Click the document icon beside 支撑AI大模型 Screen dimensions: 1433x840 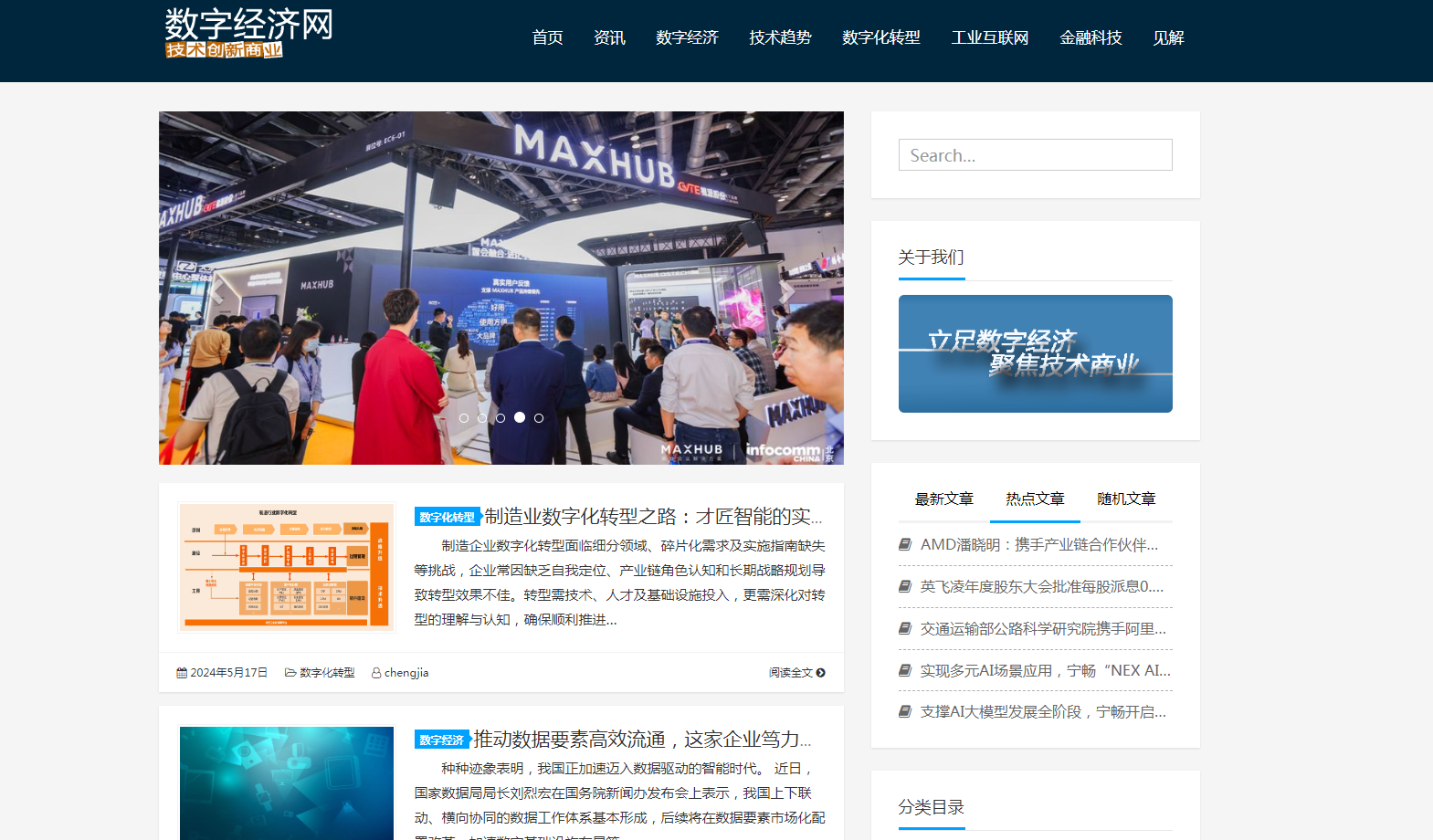pos(905,712)
